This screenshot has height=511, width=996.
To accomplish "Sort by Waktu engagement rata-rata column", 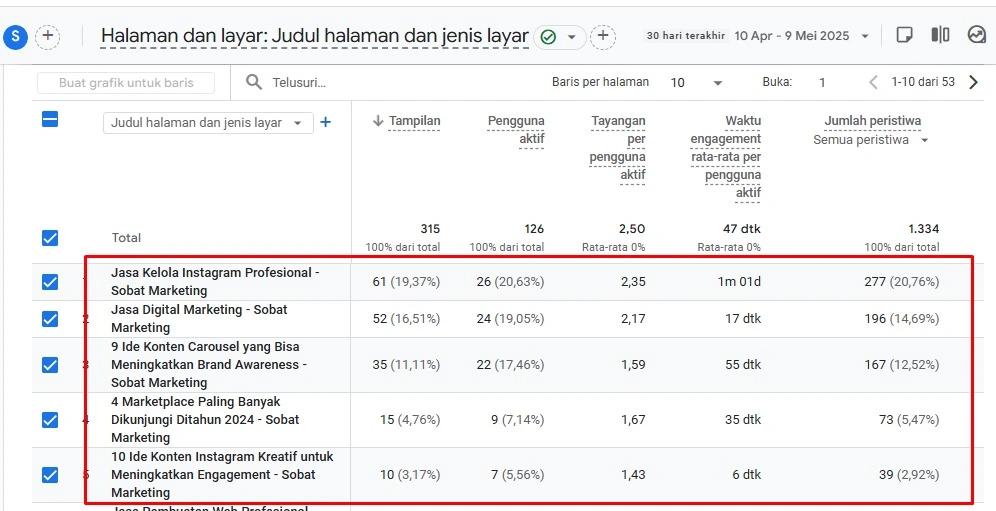I will [726, 156].
